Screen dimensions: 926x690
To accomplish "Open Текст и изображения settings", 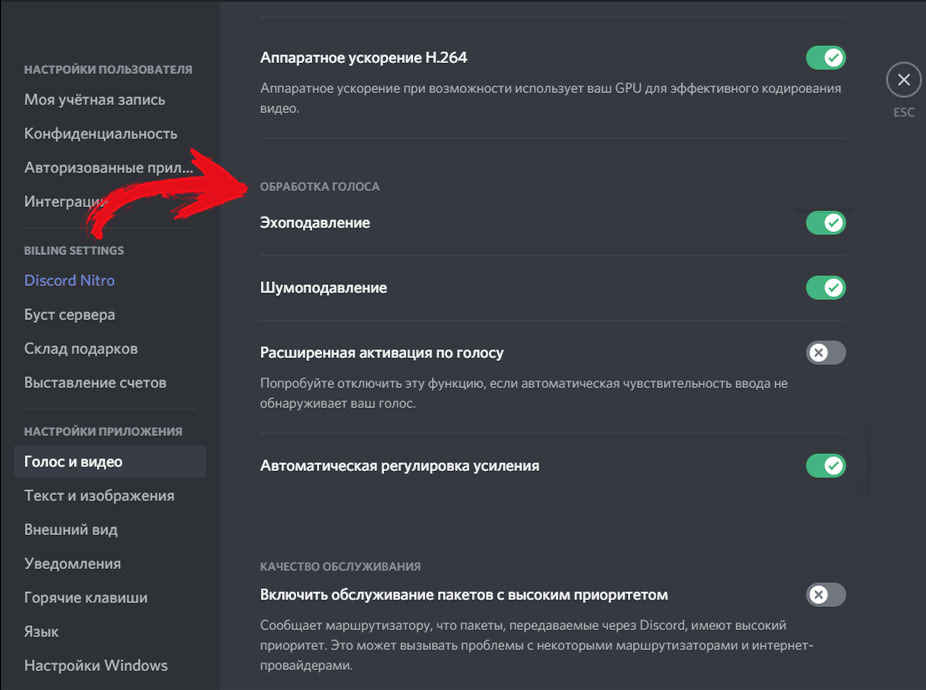I will (99, 496).
